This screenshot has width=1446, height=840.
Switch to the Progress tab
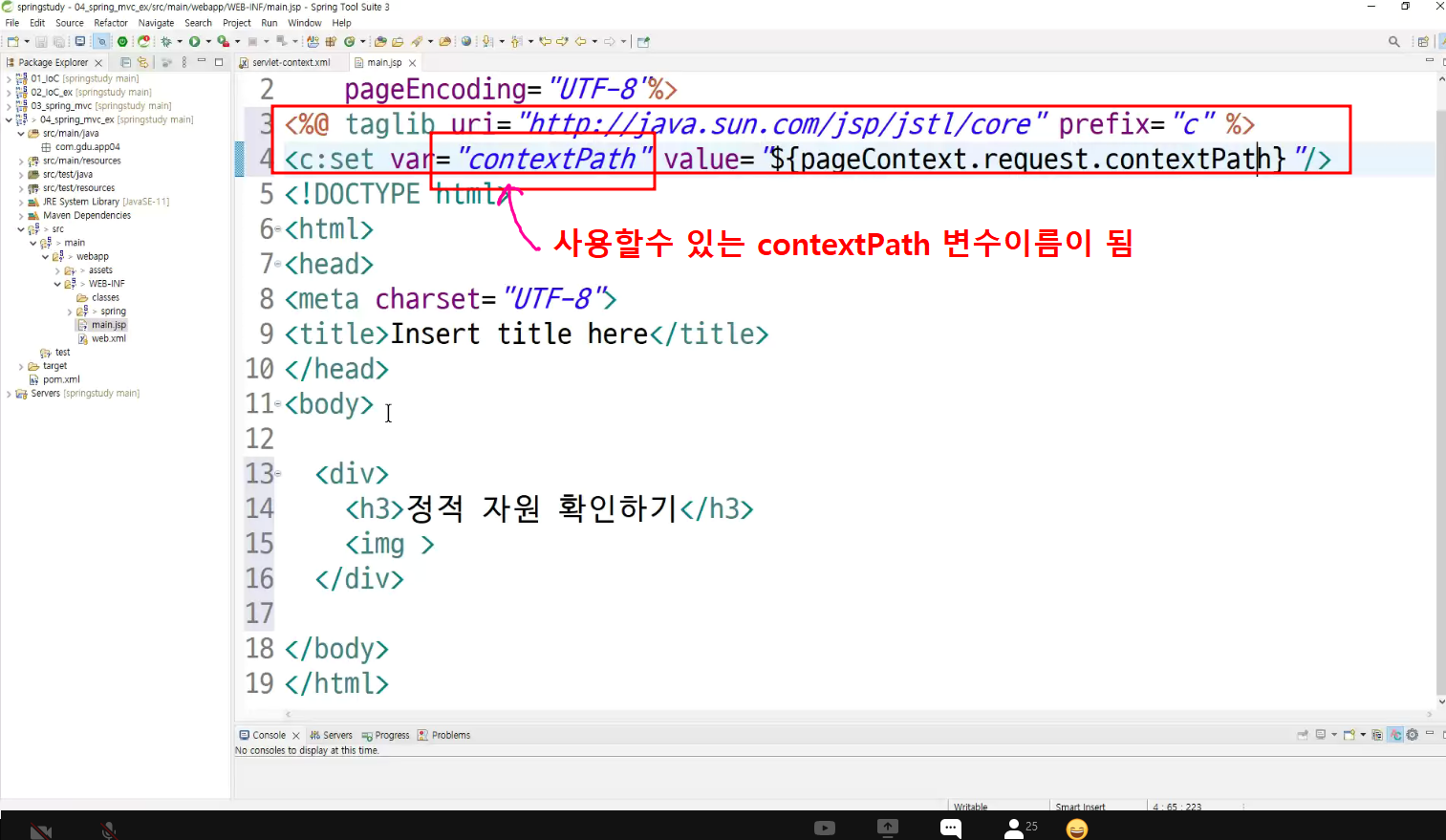pos(386,735)
